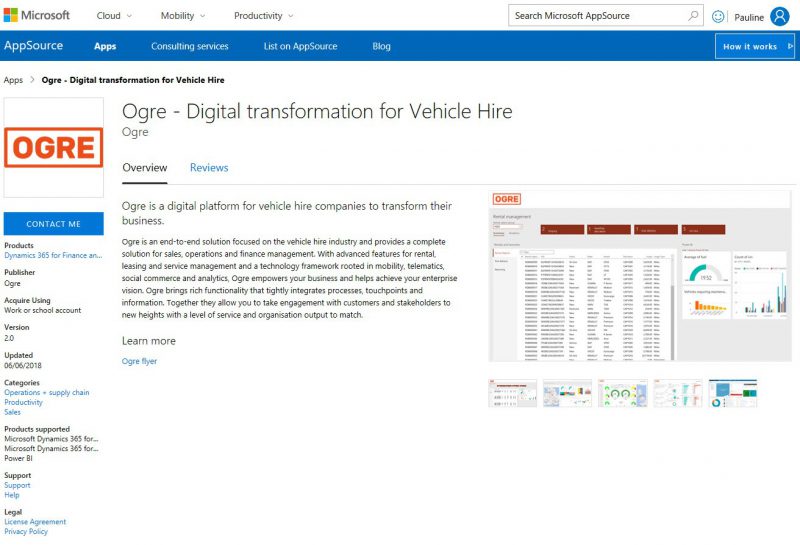Select the first screenshot thumbnail
The width and height of the screenshot is (800, 545).
pos(512,393)
